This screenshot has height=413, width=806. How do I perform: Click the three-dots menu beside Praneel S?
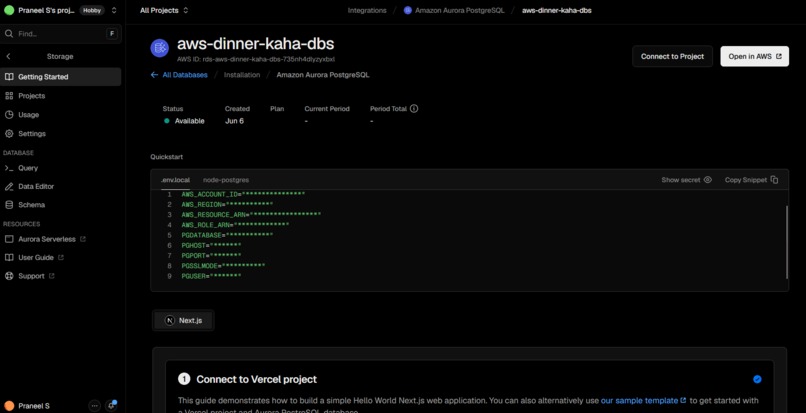(x=94, y=406)
